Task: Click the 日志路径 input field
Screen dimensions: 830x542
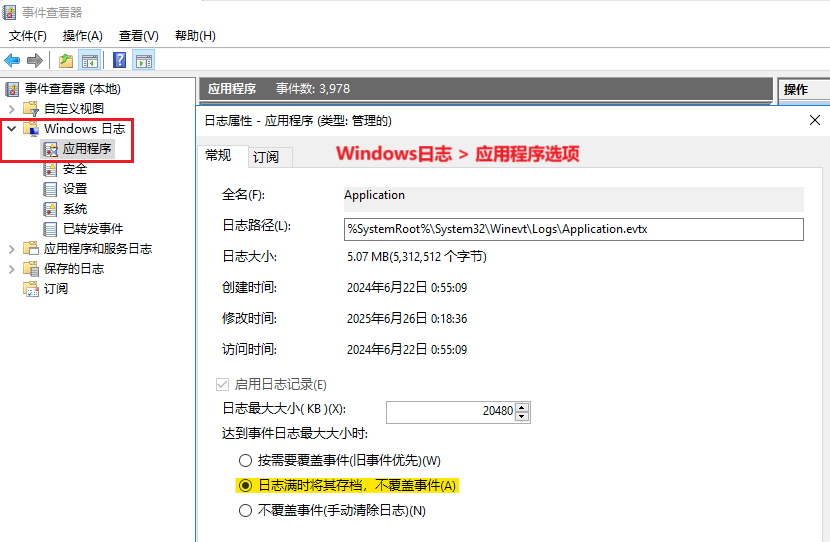Action: [x=573, y=229]
